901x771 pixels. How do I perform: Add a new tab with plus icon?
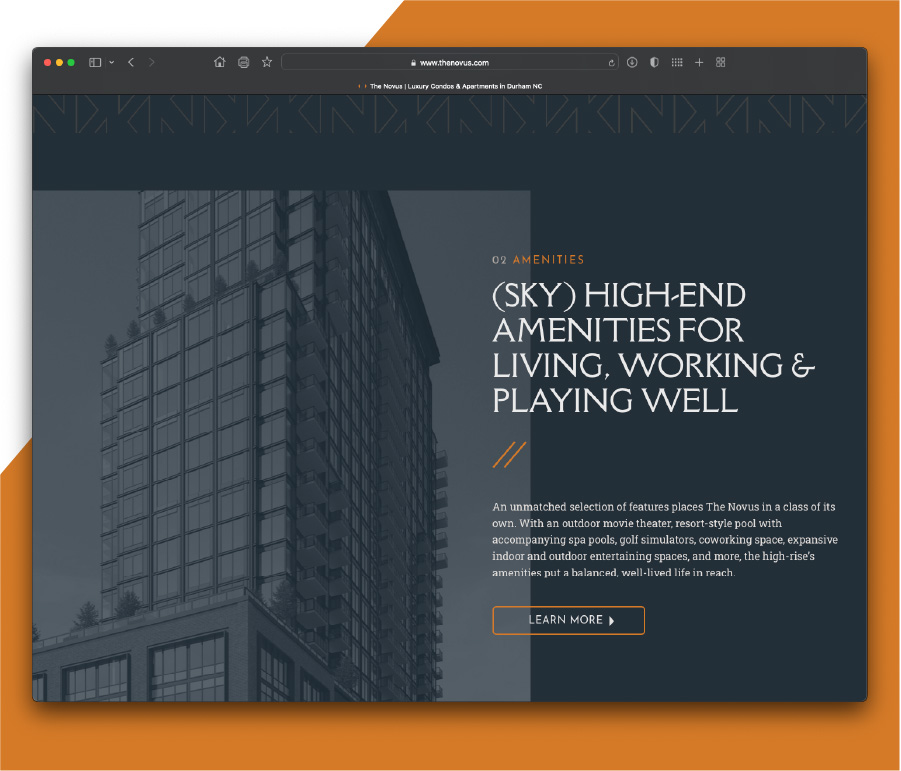coord(699,62)
